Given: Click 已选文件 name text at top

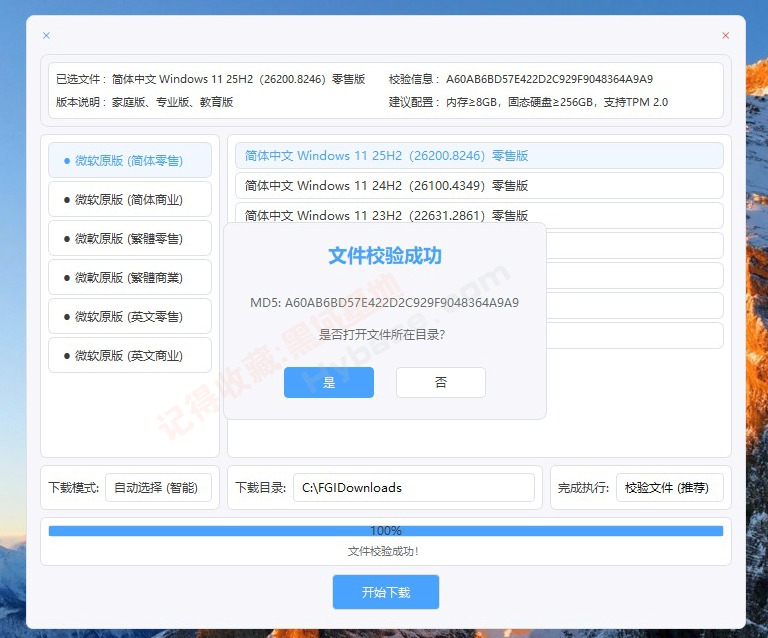Looking at the screenshot, I should [238, 79].
